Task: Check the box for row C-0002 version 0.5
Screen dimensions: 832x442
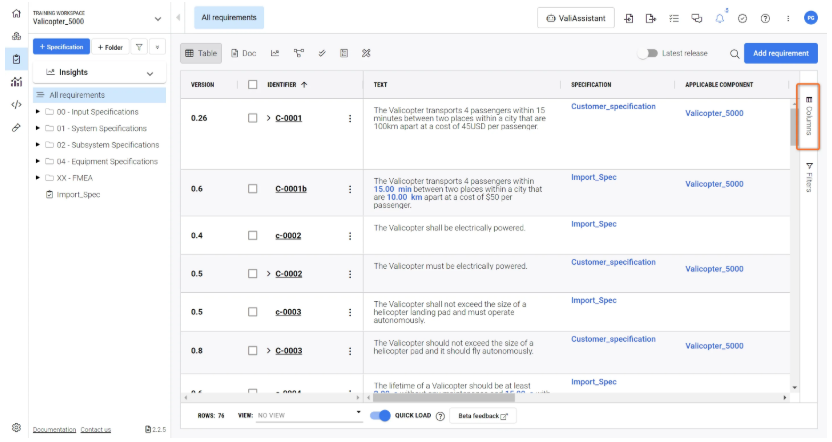Action: [x=253, y=273]
